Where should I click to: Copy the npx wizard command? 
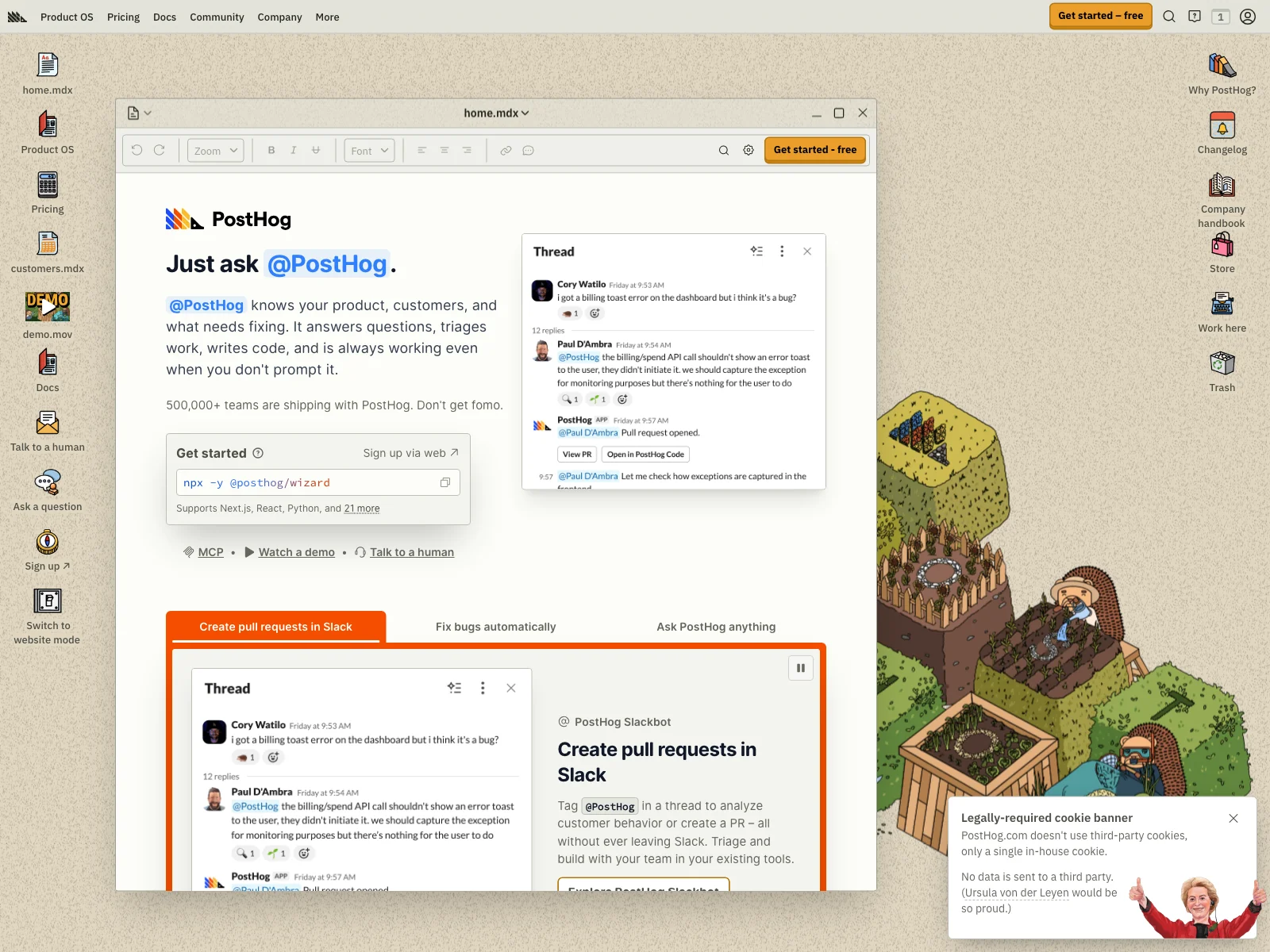[x=445, y=482]
